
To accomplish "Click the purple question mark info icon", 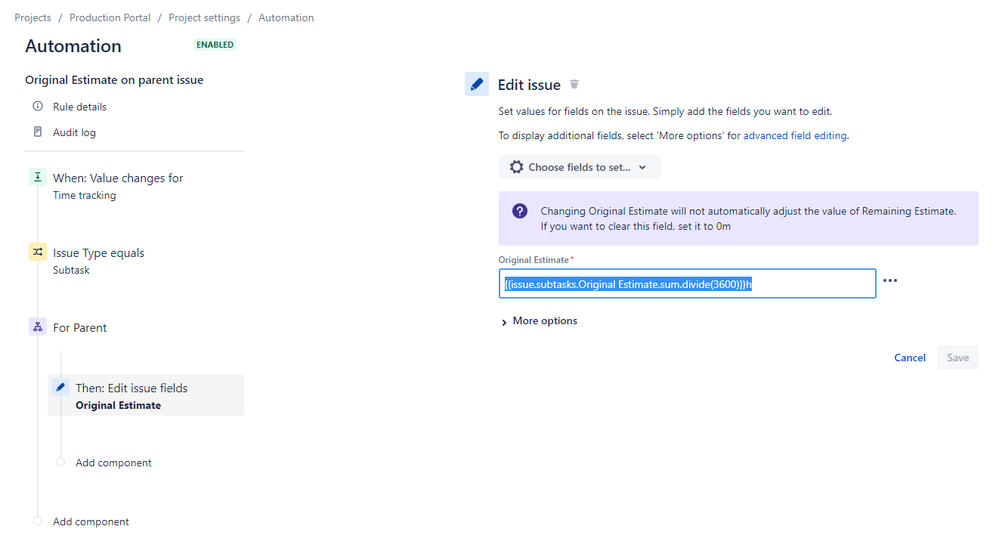I will [520, 211].
